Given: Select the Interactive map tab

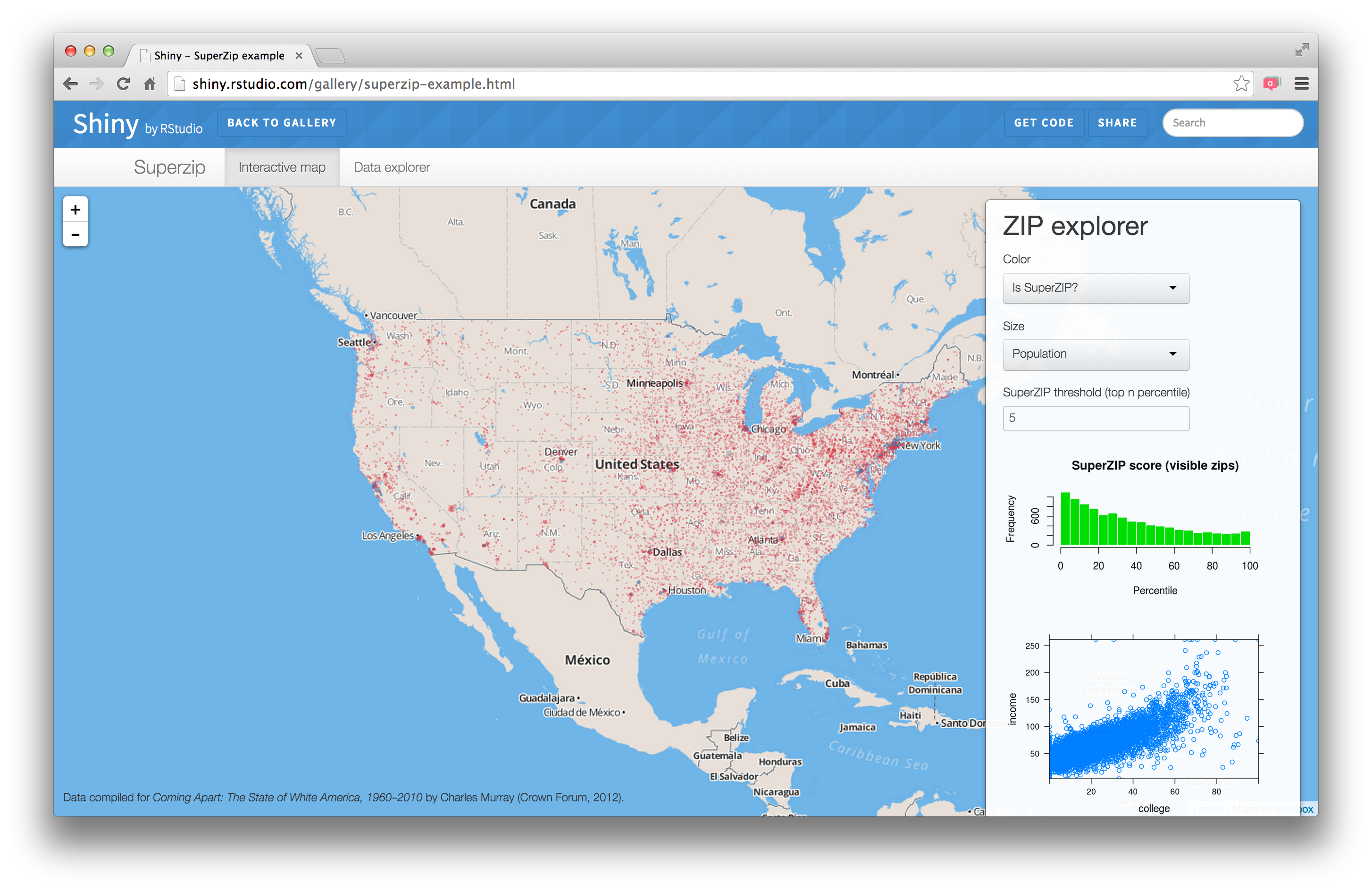Looking at the screenshot, I should click(282, 167).
